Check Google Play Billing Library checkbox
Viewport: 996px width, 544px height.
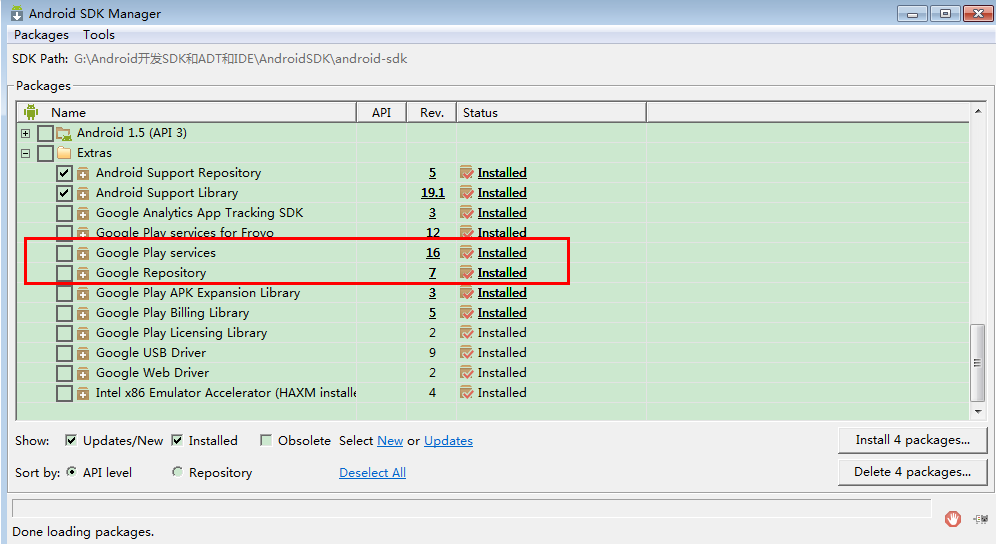tap(64, 313)
